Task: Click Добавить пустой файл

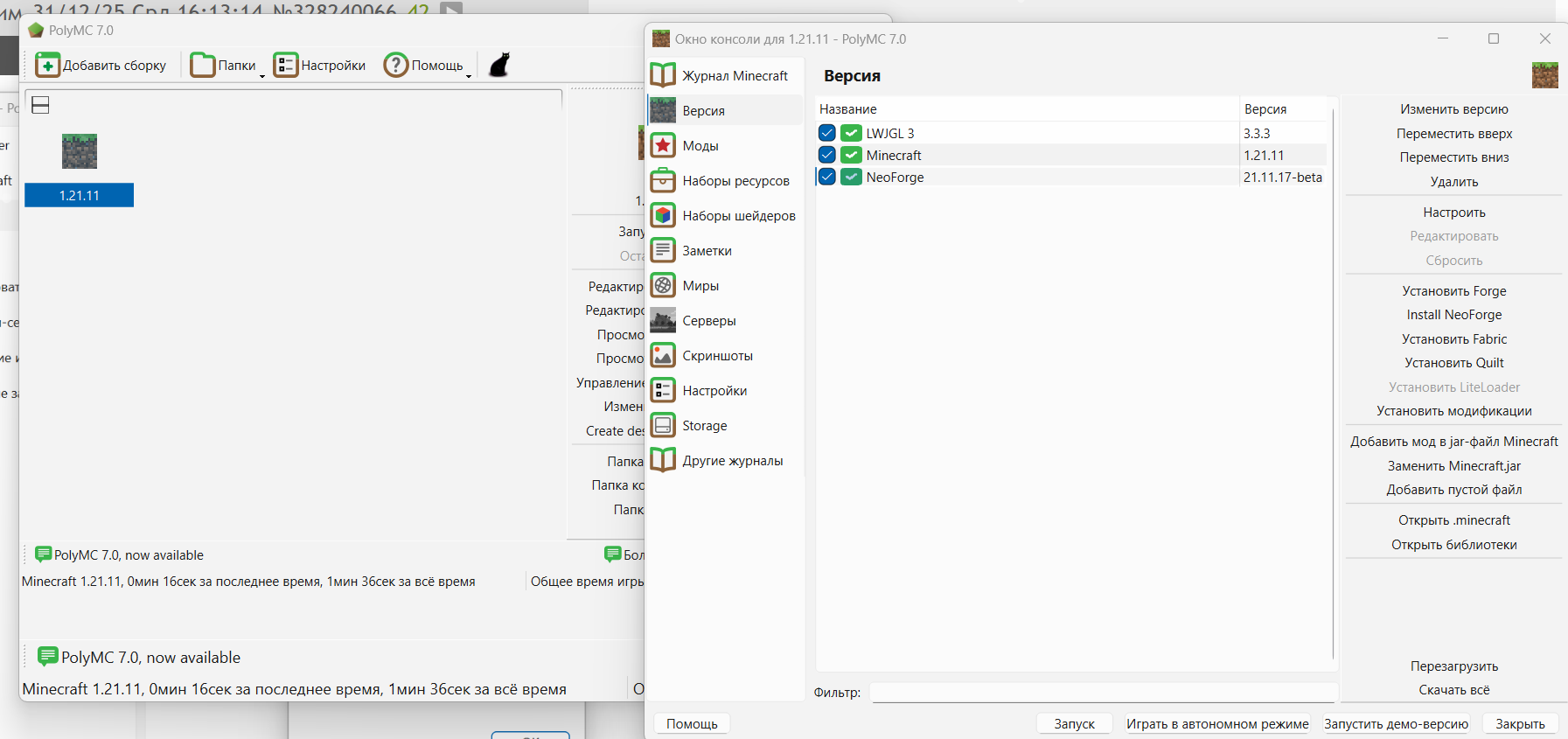Action: tap(1453, 490)
